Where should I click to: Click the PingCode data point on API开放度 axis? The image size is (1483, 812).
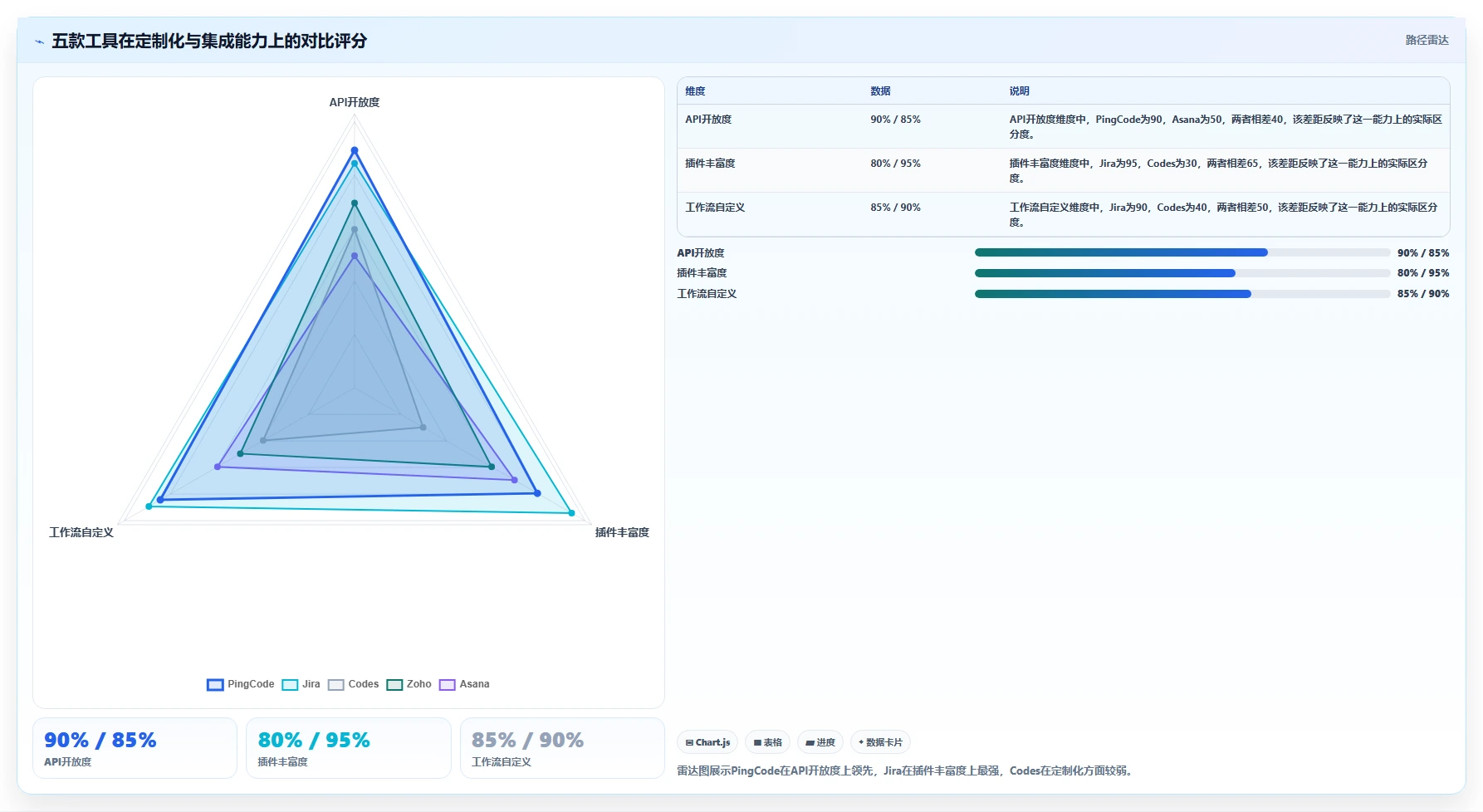[355, 150]
